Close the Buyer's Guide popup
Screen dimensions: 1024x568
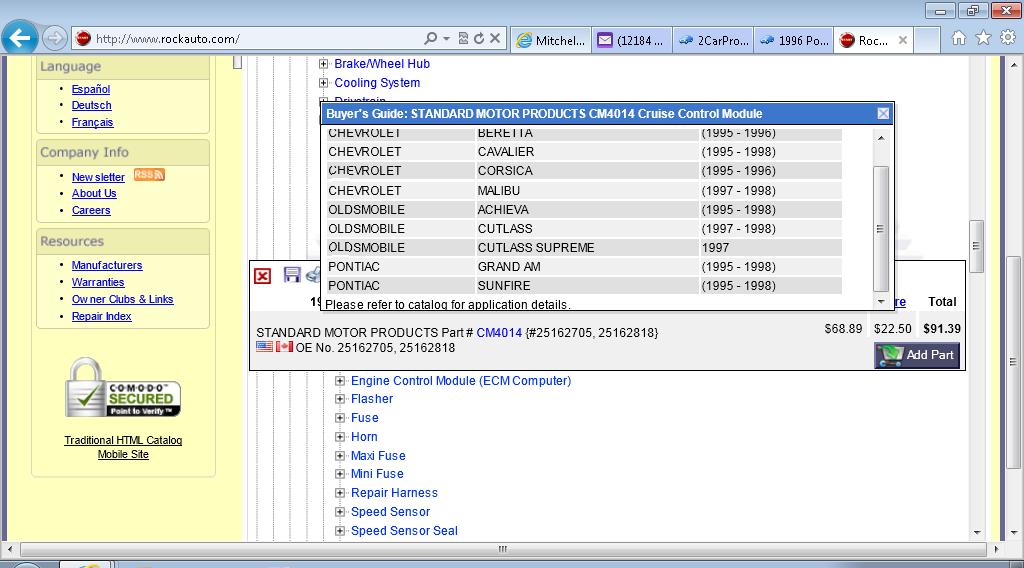point(883,114)
